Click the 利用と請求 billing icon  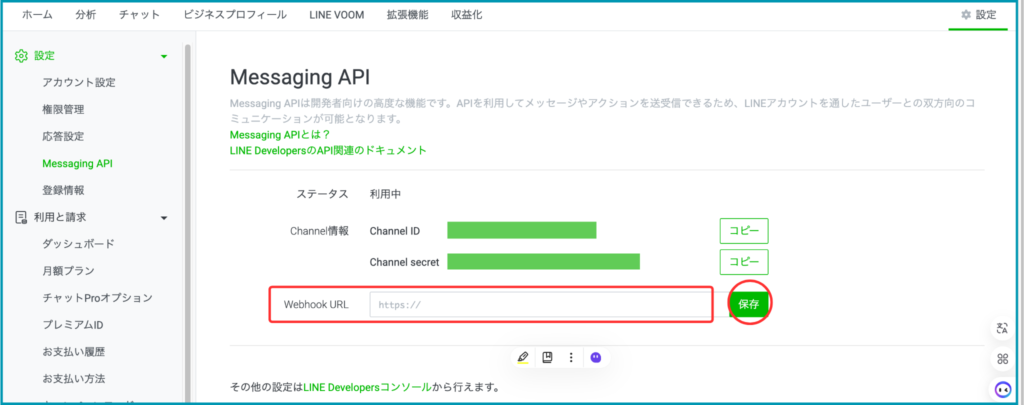tap(21, 217)
